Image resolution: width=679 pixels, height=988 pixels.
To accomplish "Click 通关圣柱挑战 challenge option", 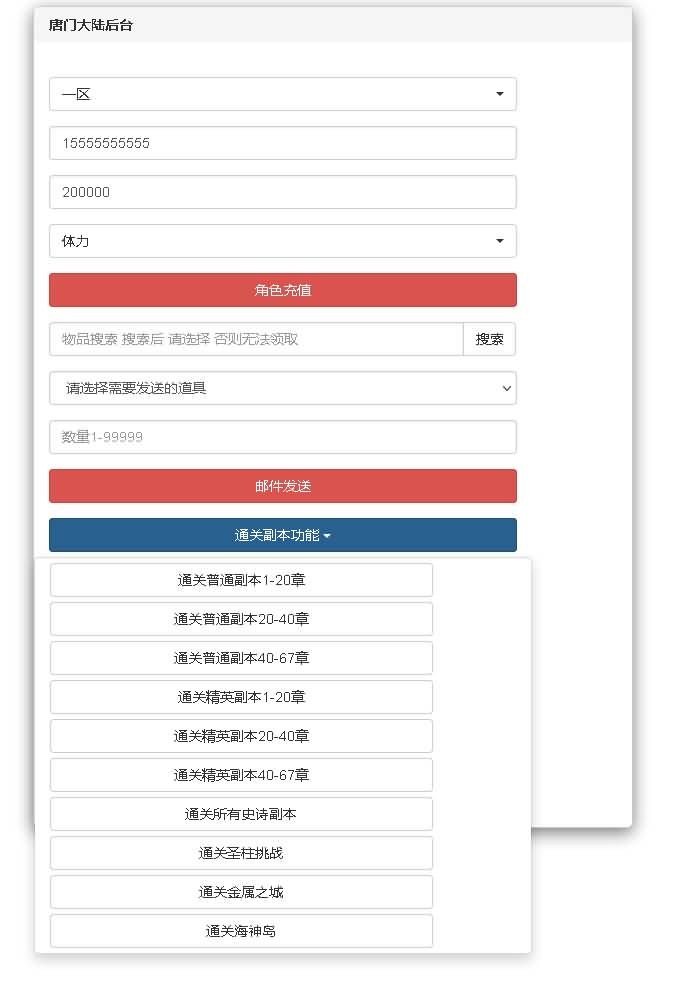I will pos(240,852).
